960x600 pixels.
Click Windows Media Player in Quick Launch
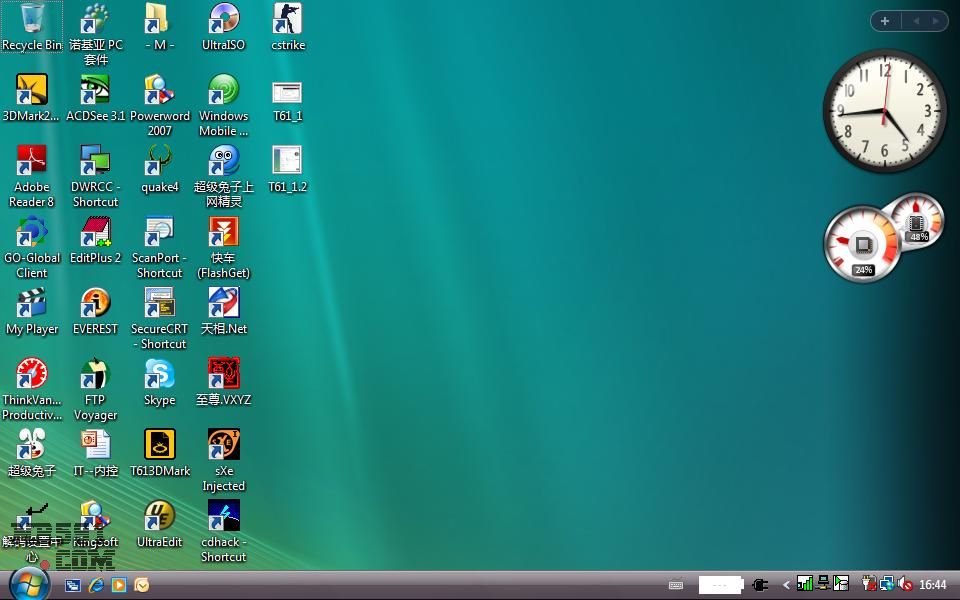click(119, 585)
